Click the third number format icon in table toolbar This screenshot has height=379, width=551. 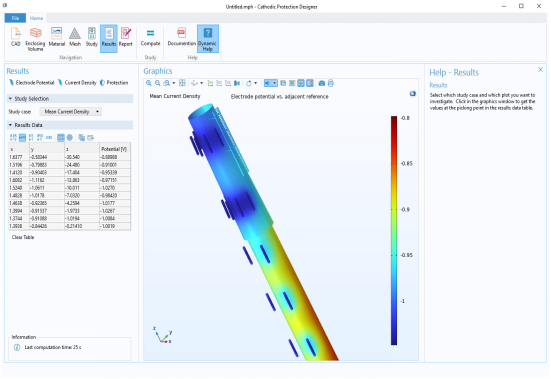pos(31,137)
